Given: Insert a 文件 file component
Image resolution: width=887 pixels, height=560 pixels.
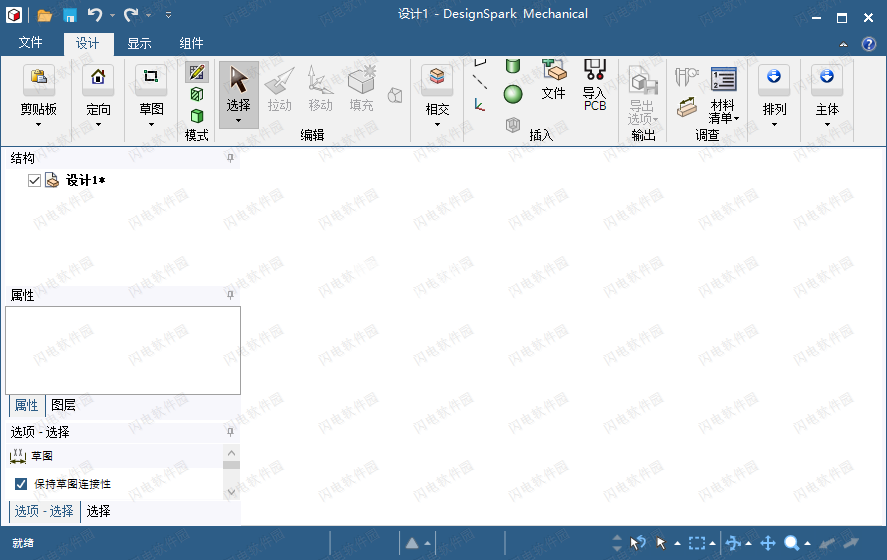Looking at the screenshot, I should 554,80.
